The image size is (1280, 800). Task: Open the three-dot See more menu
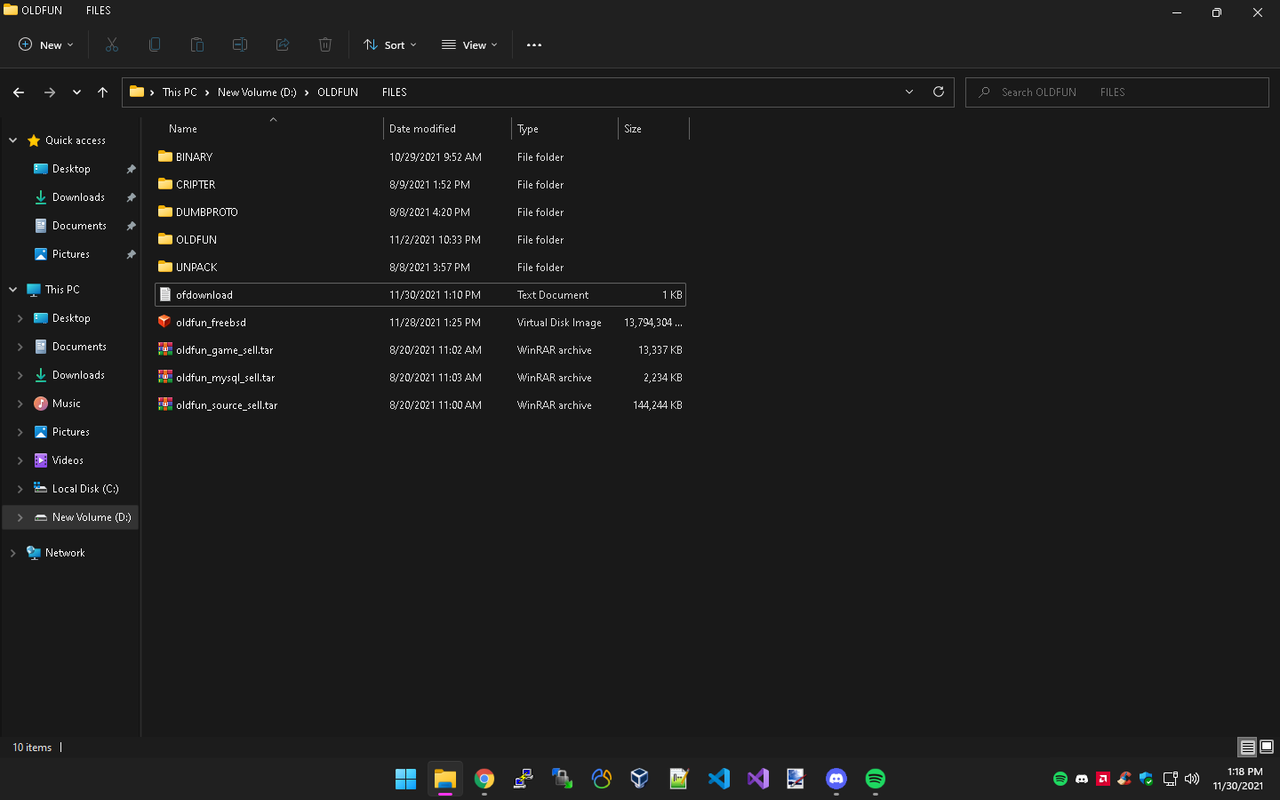click(534, 45)
